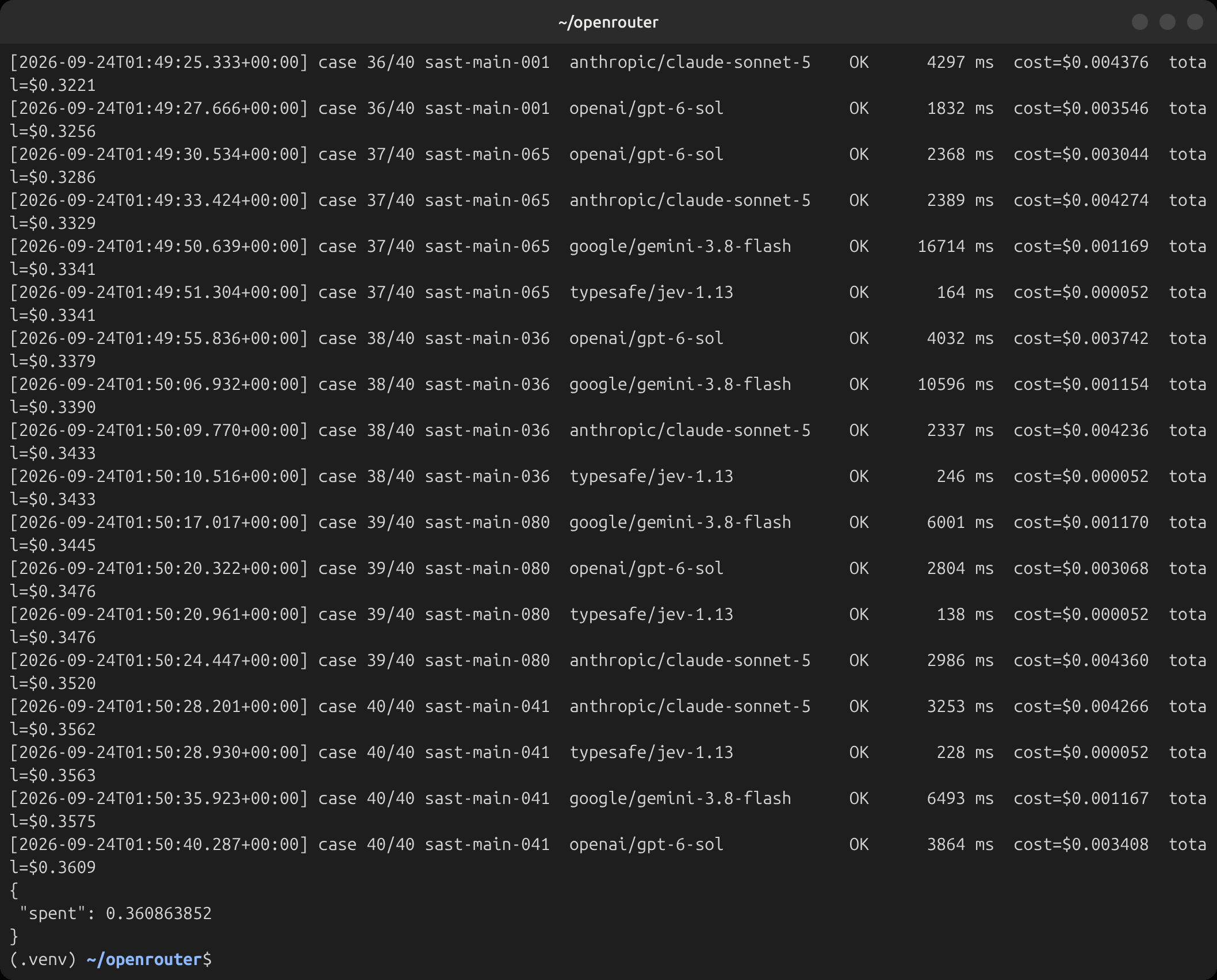1217x980 pixels.
Task: Click timestamp 2026-09-24T01:50:10.516+00:00
Action: tap(159, 476)
